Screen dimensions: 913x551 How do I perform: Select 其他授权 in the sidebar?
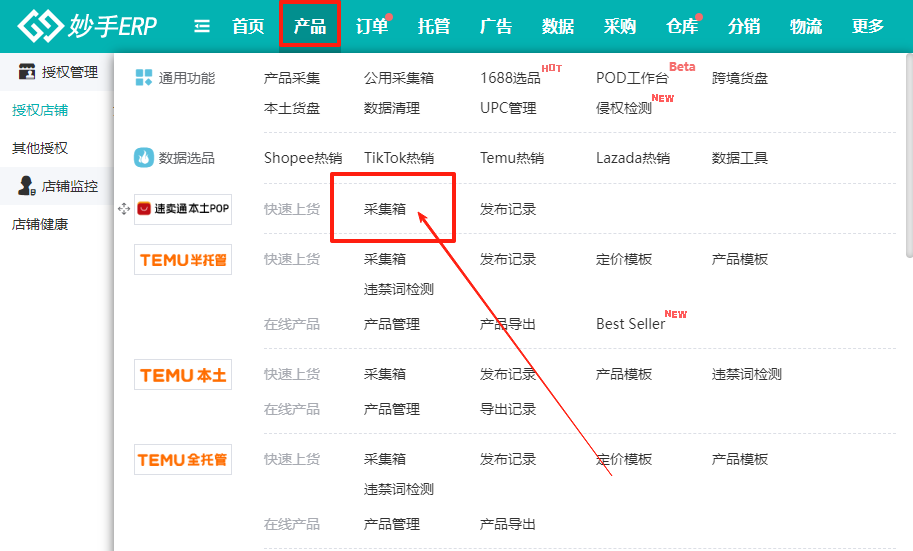[x=40, y=148]
